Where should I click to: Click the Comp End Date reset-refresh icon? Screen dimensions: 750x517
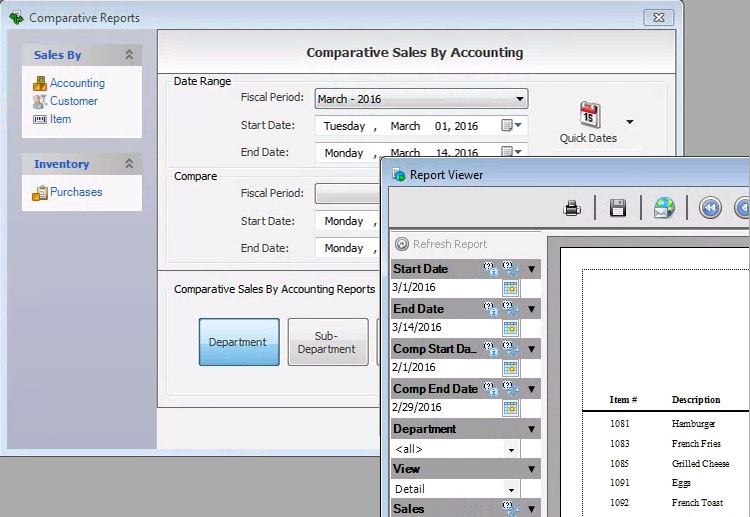(510, 389)
